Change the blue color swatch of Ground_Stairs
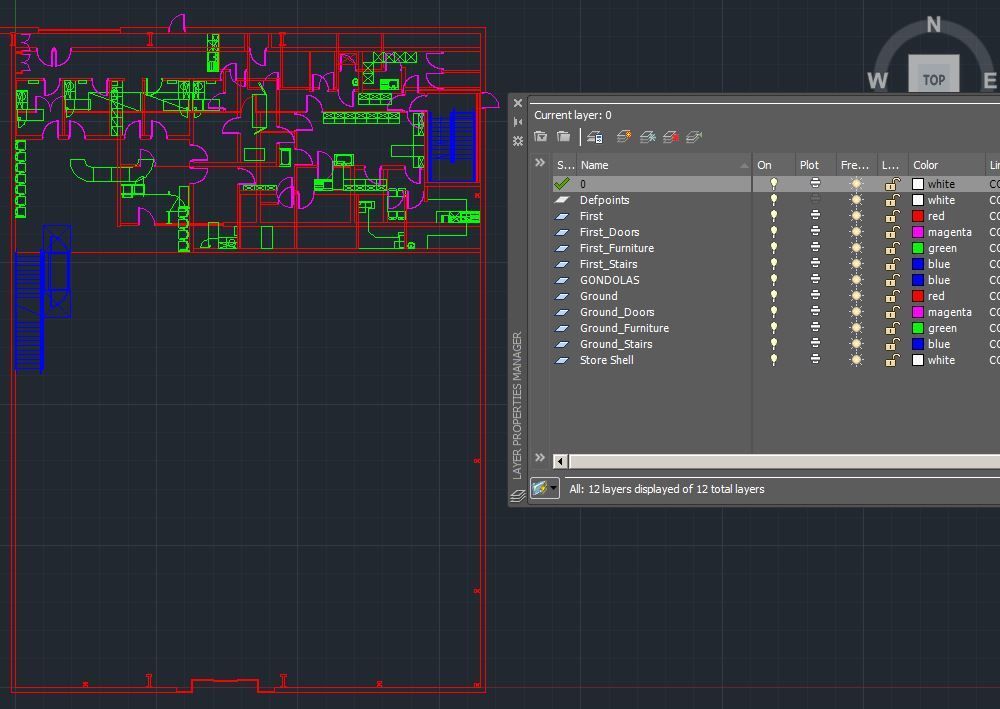The height and width of the screenshot is (709, 1000). [918, 344]
